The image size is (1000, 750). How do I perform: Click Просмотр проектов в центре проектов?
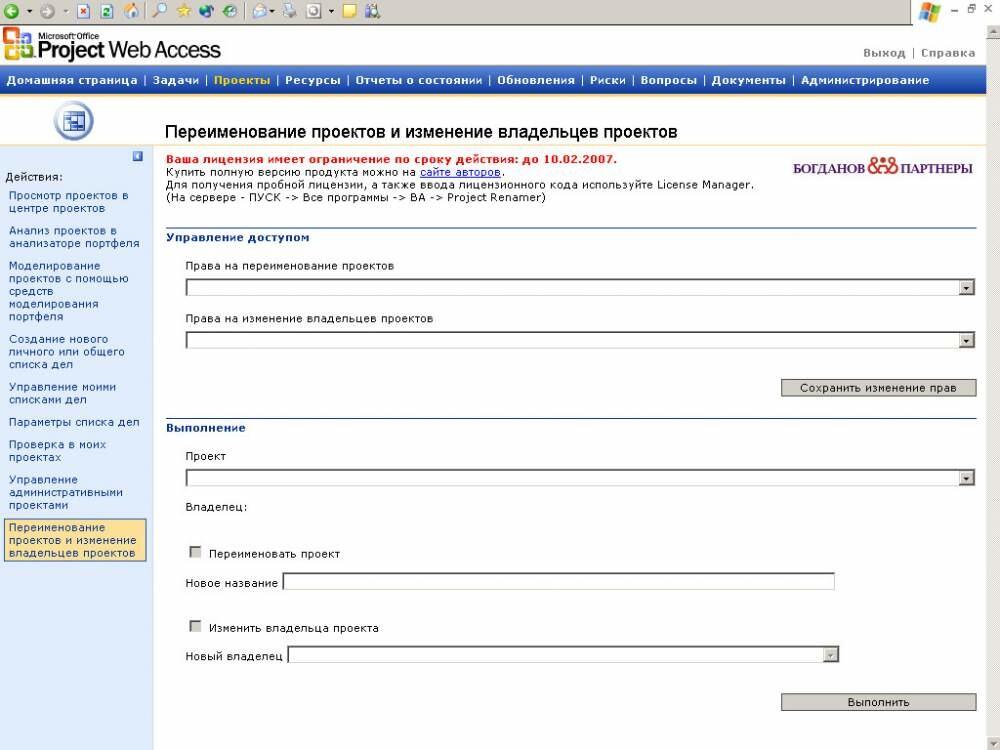tap(69, 202)
